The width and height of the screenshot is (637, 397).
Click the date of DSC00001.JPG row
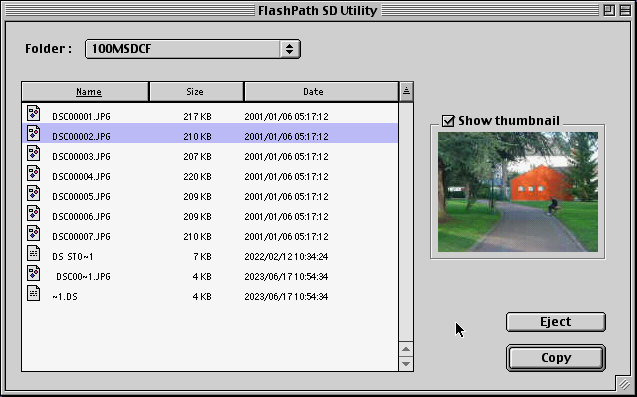(x=286, y=117)
